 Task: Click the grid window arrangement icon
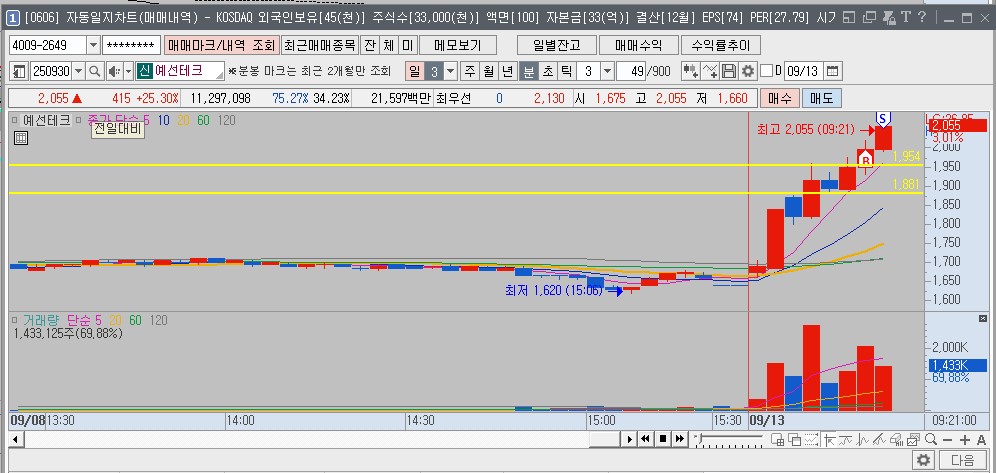[777, 439]
